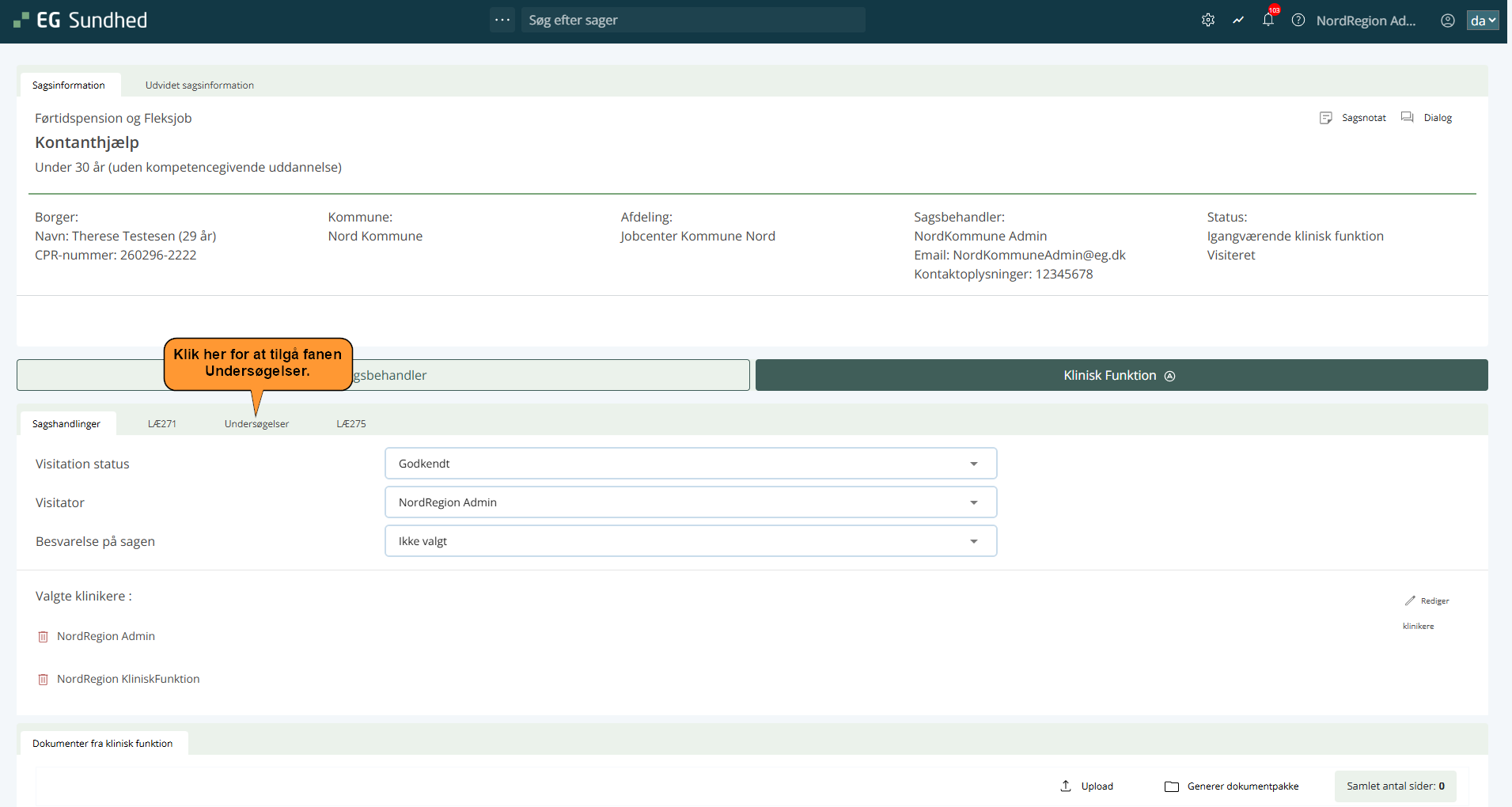This screenshot has height=807, width=1512.
Task: Switch to the Undersøgelser tab
Action: 256,424
